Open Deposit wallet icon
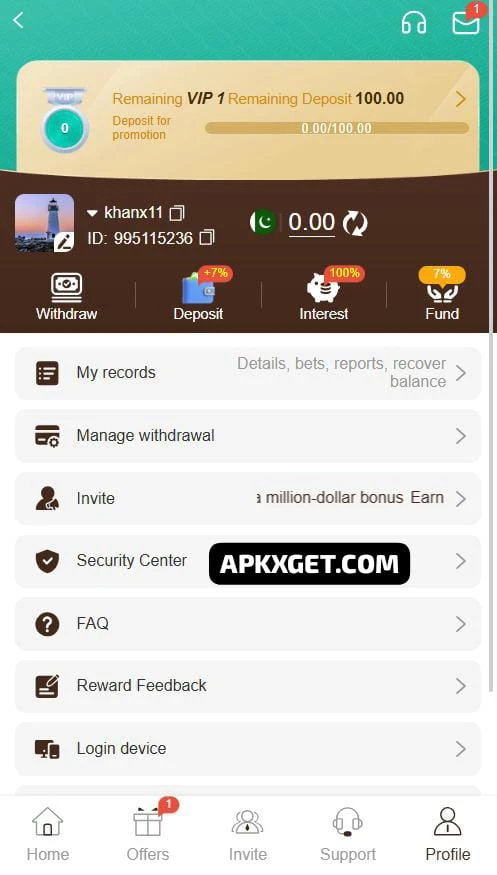Screen dimensions: 497x875 point(199,287)
